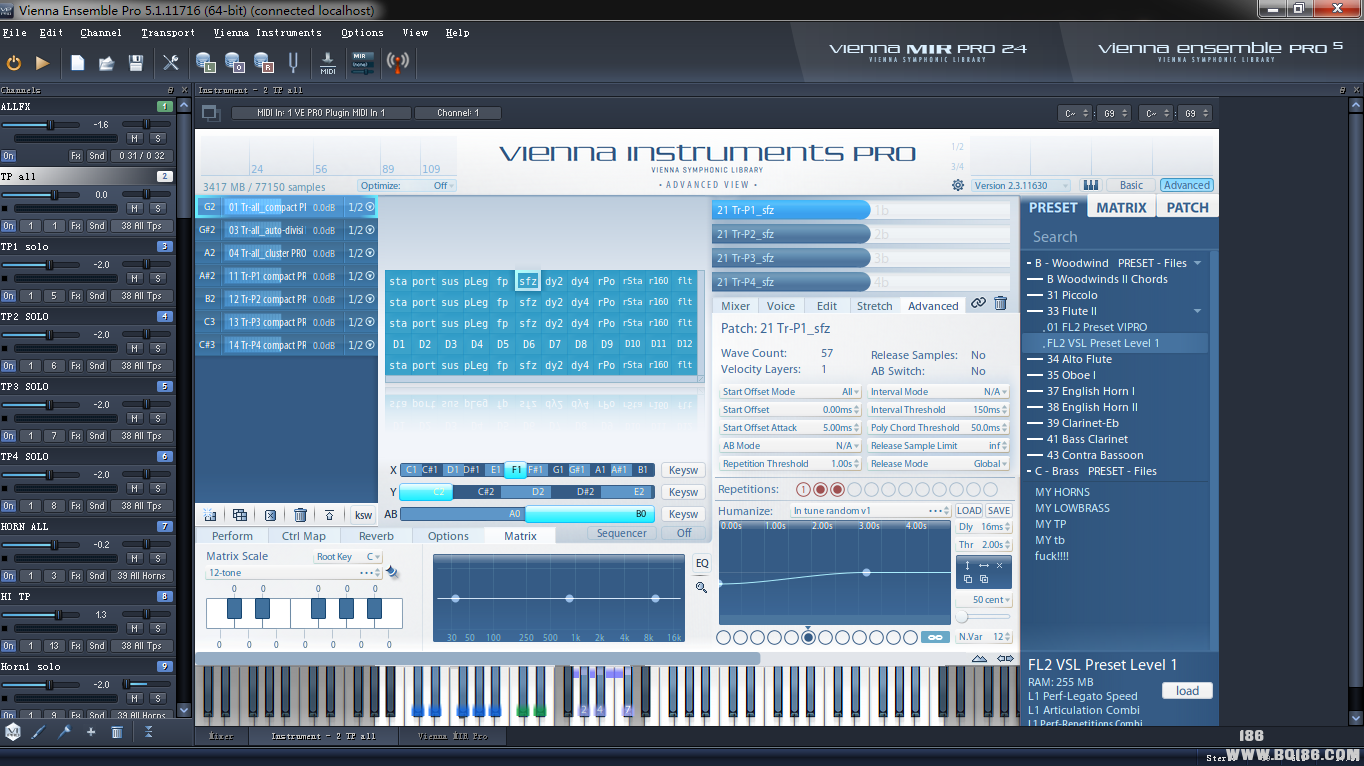Screen dimensions: 1364x766
Task: Open the Version 2.3.11630 dropdown
Action: (1021, 185)
